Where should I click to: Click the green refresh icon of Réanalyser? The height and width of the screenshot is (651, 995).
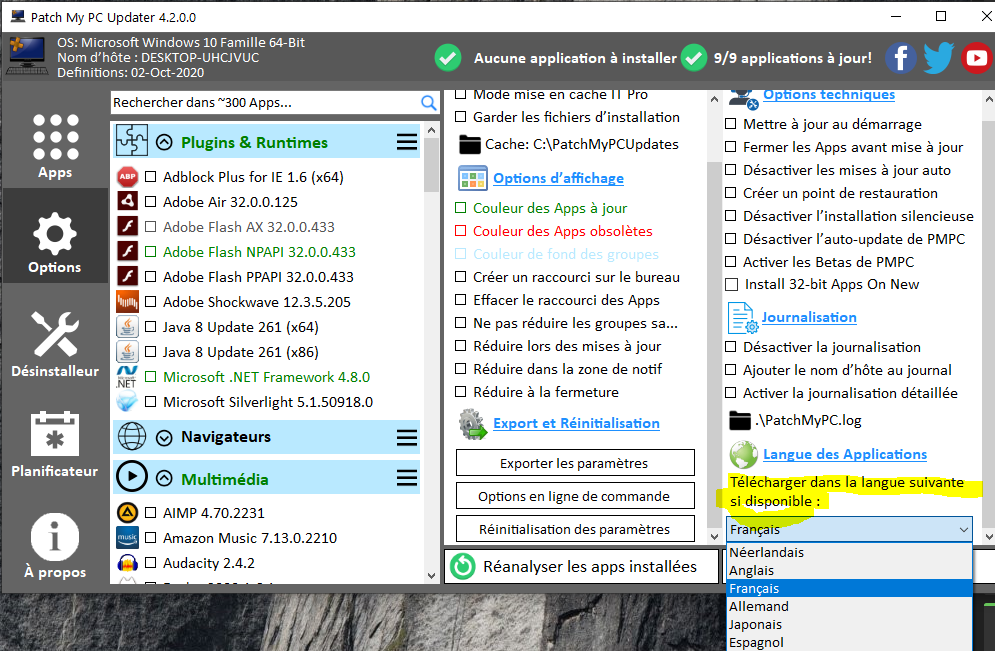(x=463, y=567)
